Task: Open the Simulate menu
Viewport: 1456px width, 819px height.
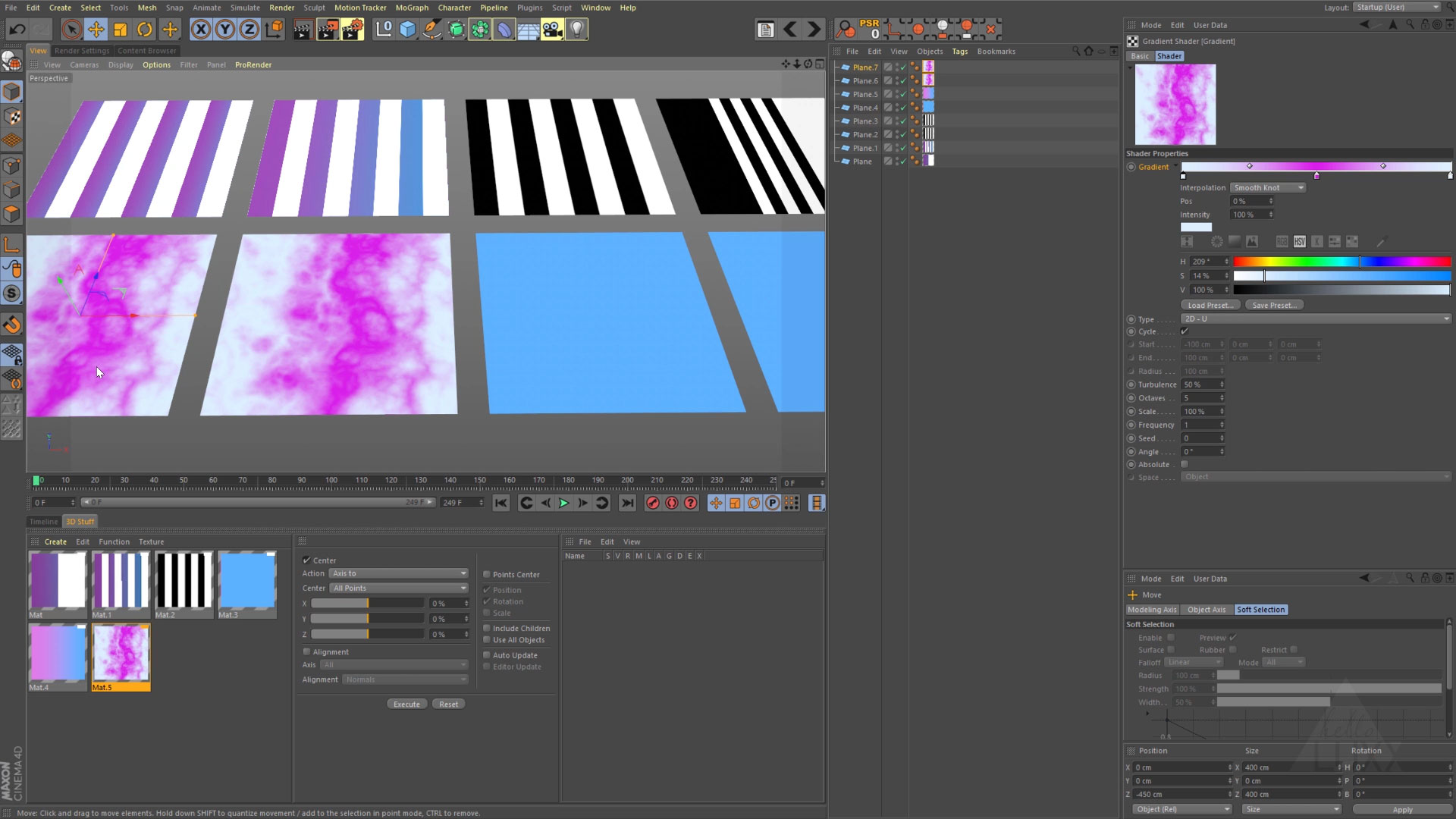Action: click(x=245, y=8)
